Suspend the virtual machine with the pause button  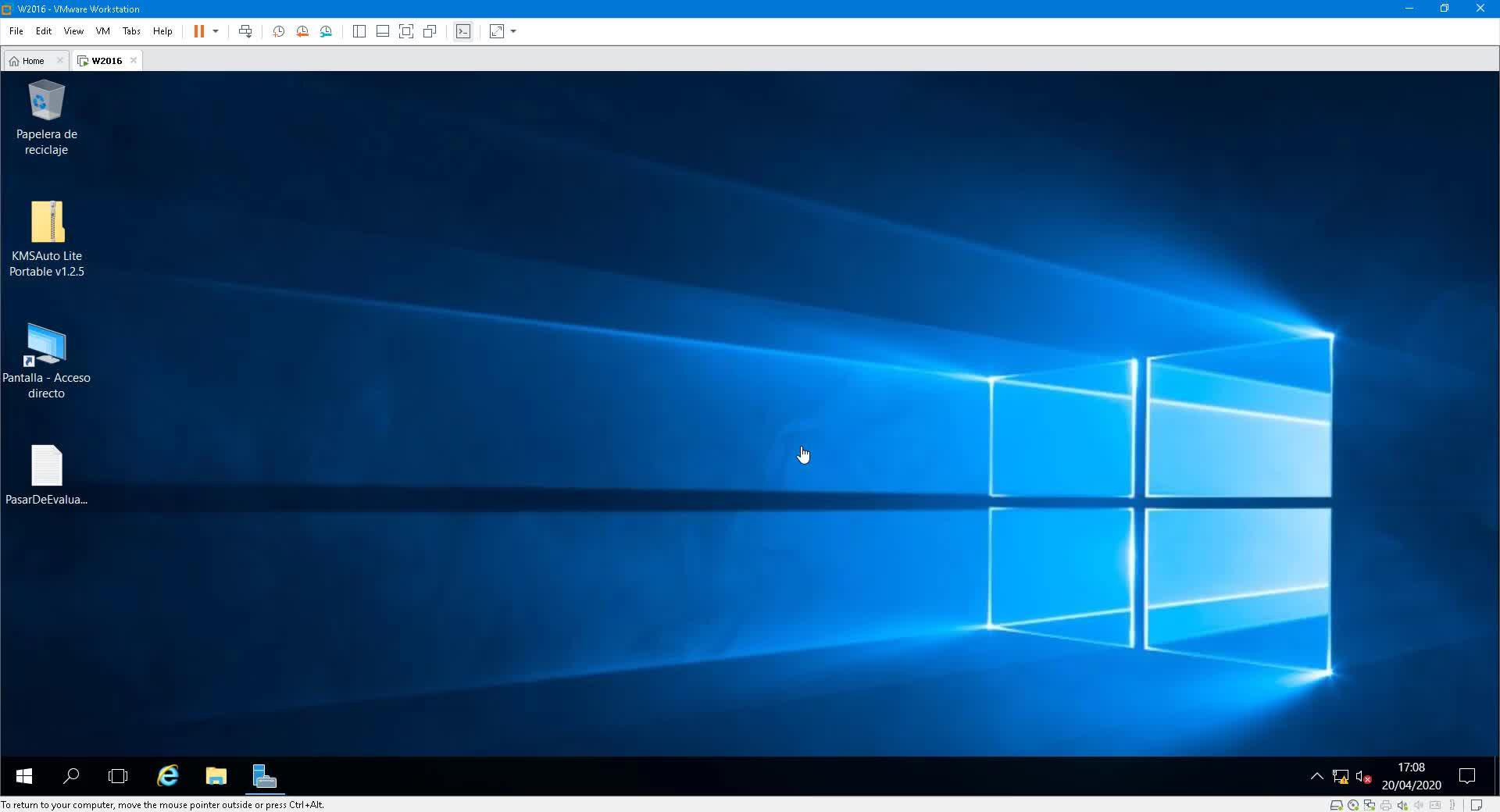tap(199, 31)
